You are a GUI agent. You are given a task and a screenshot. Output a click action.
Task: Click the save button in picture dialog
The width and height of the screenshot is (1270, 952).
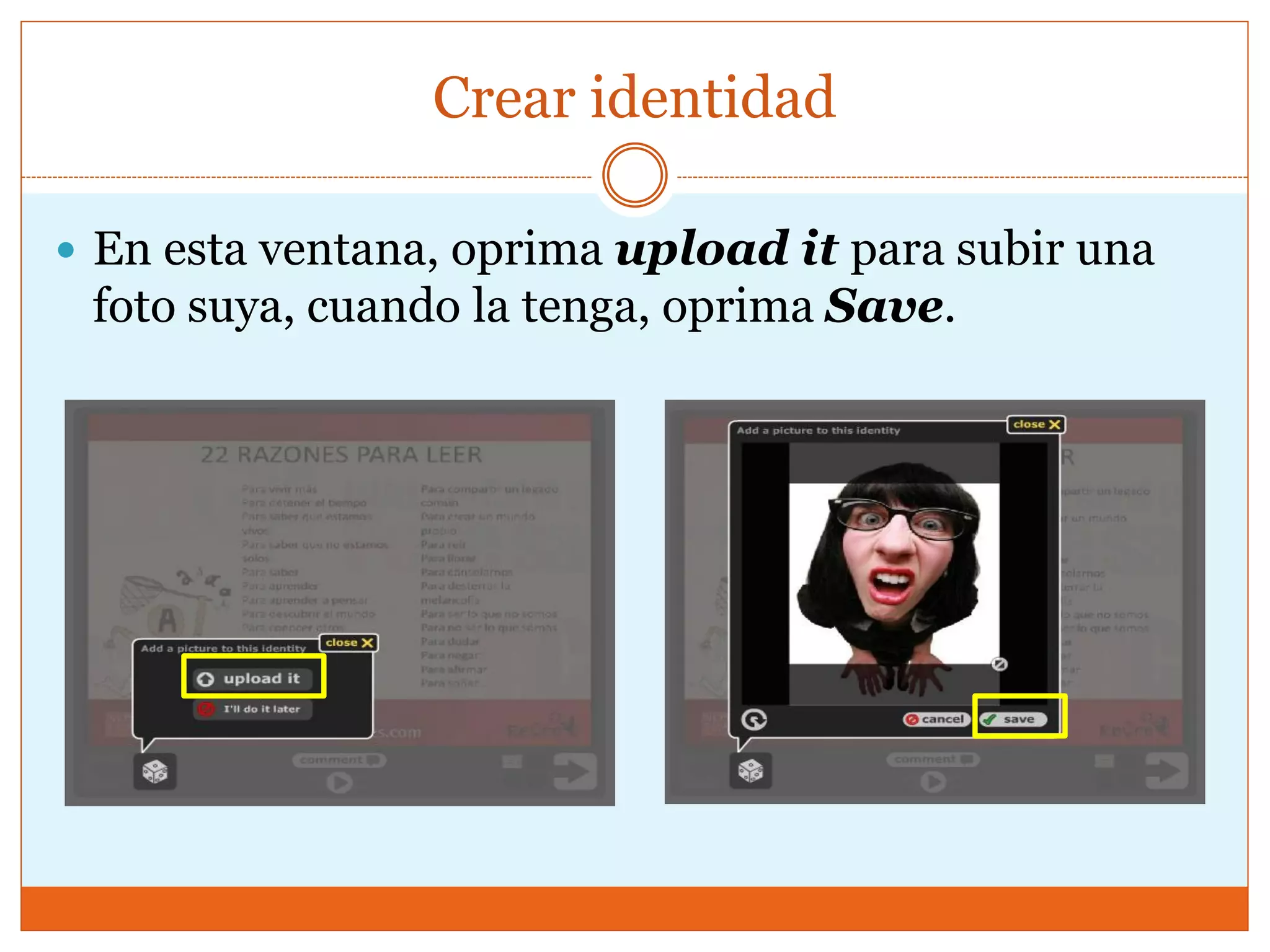click(x=1013, y=719)
